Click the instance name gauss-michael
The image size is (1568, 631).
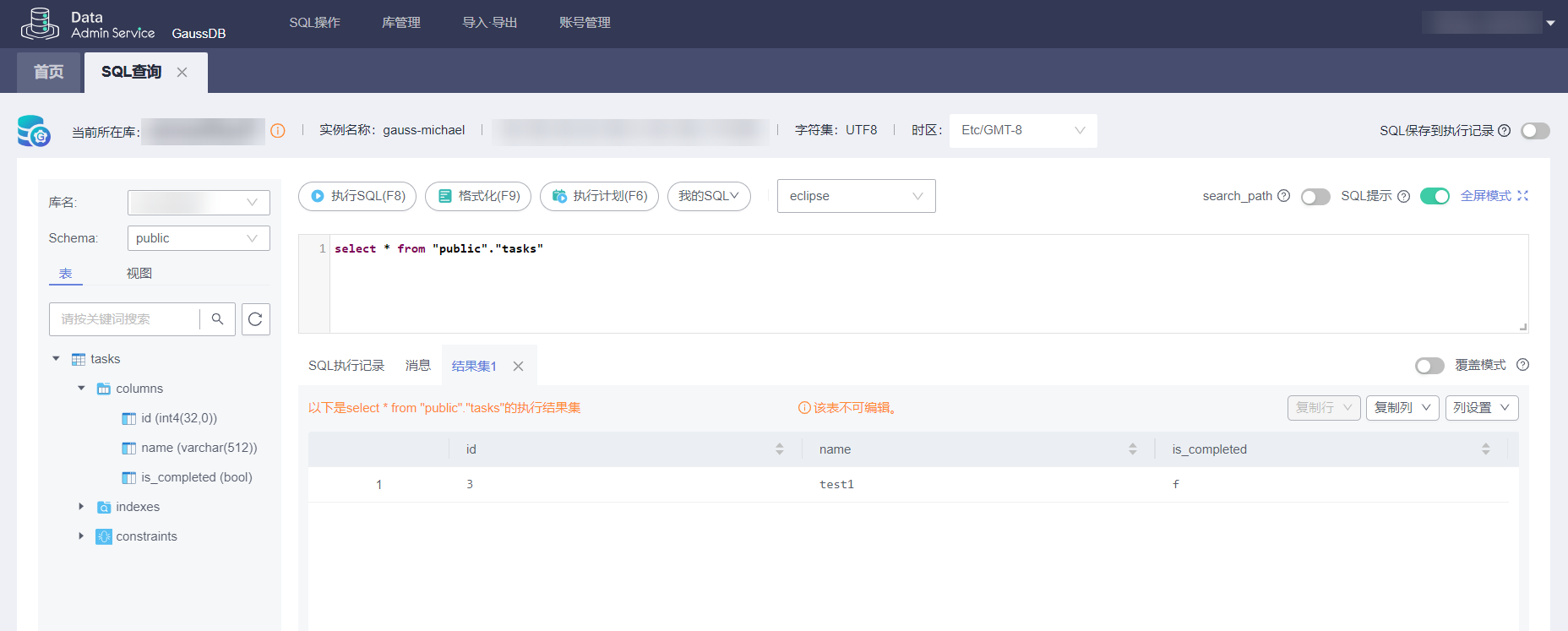click(x=424, y=131)
